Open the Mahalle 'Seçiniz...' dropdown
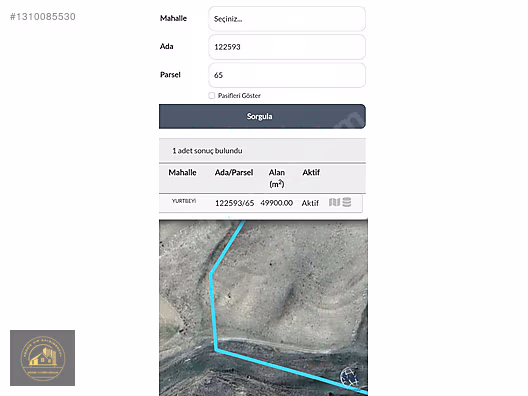The image size is (528, 396). pyautogui.click(x=287, y=19)
